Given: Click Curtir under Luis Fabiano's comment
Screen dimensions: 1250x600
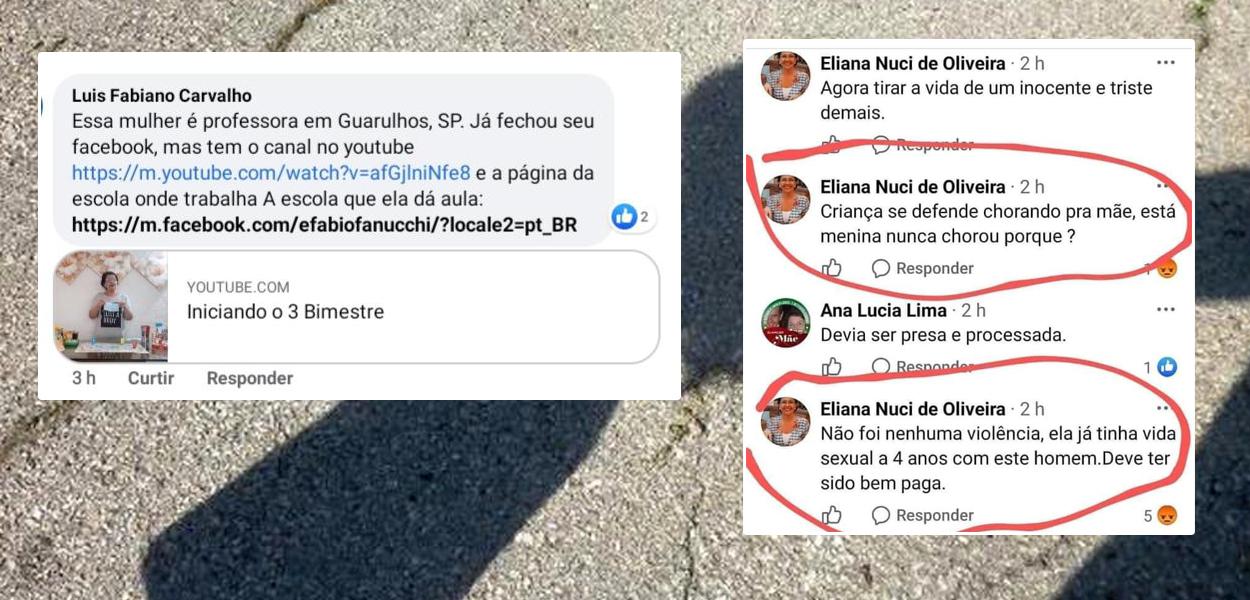Looking at the screenshot, I should click(151, 378).
